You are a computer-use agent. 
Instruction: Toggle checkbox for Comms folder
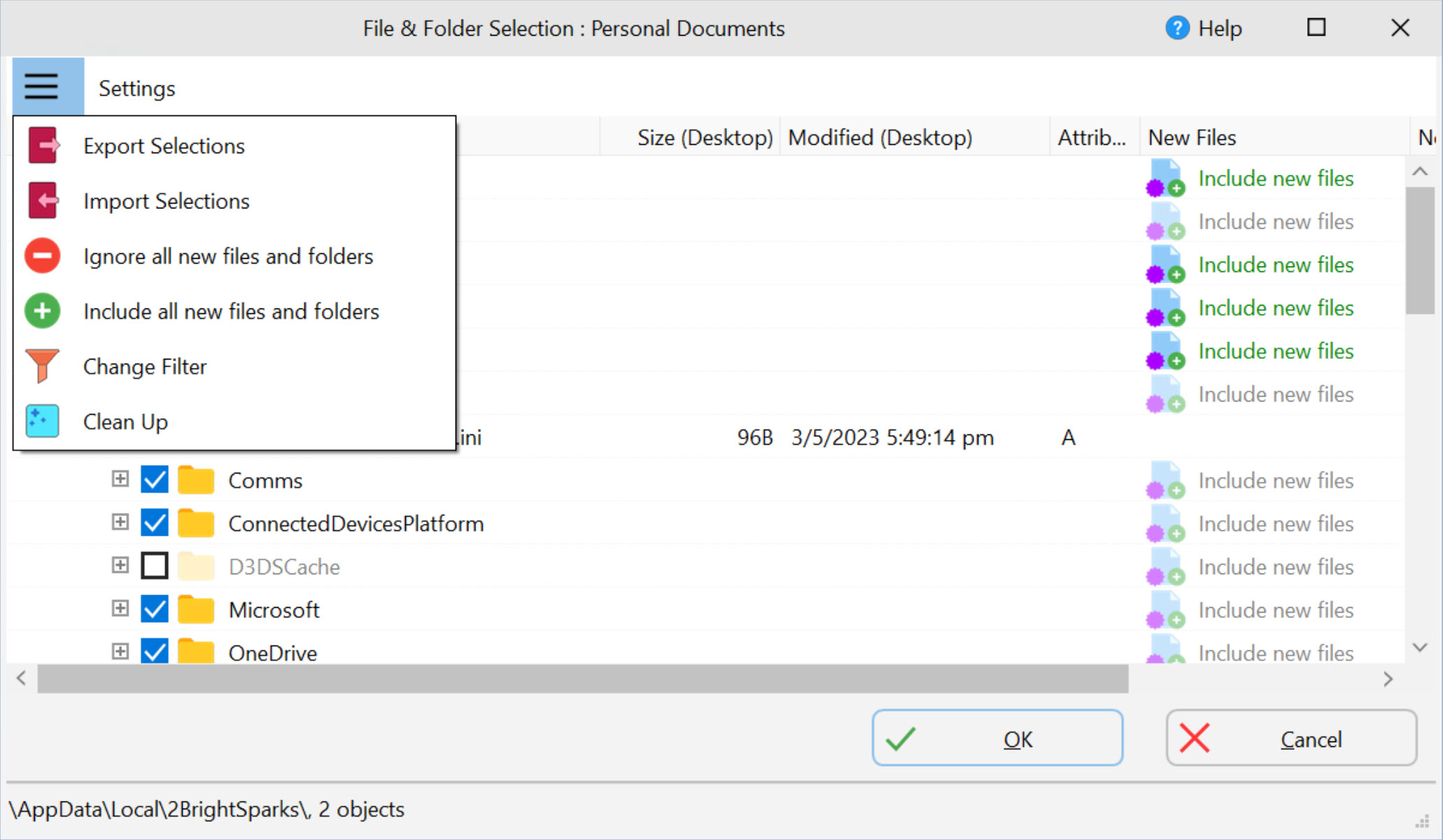[155, 480]
